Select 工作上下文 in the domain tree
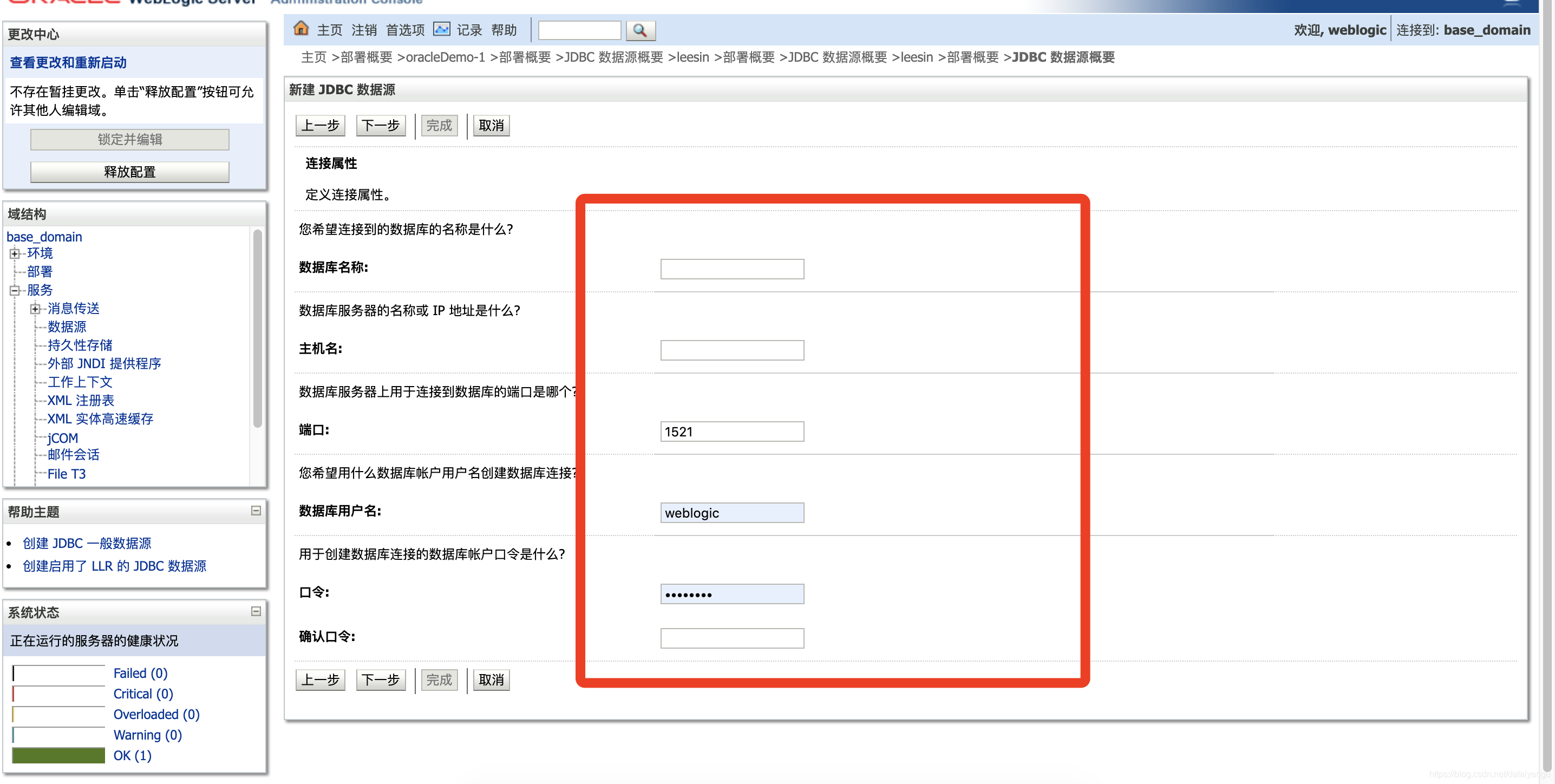The image size is (1555, 784). pos(80,382)
